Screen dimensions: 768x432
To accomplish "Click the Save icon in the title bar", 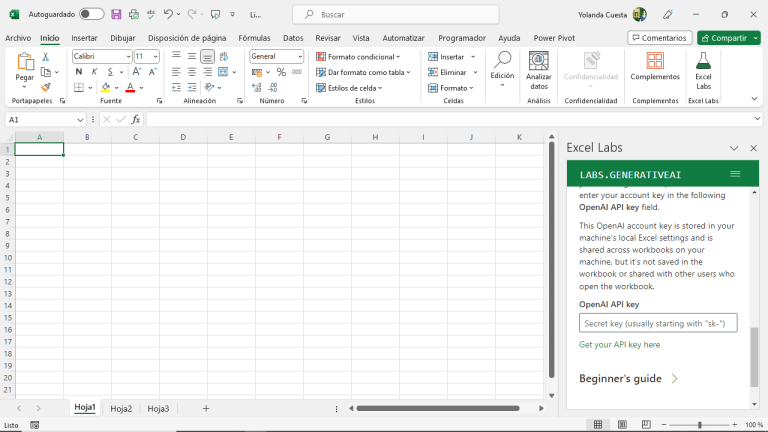I will click(116, 14).
